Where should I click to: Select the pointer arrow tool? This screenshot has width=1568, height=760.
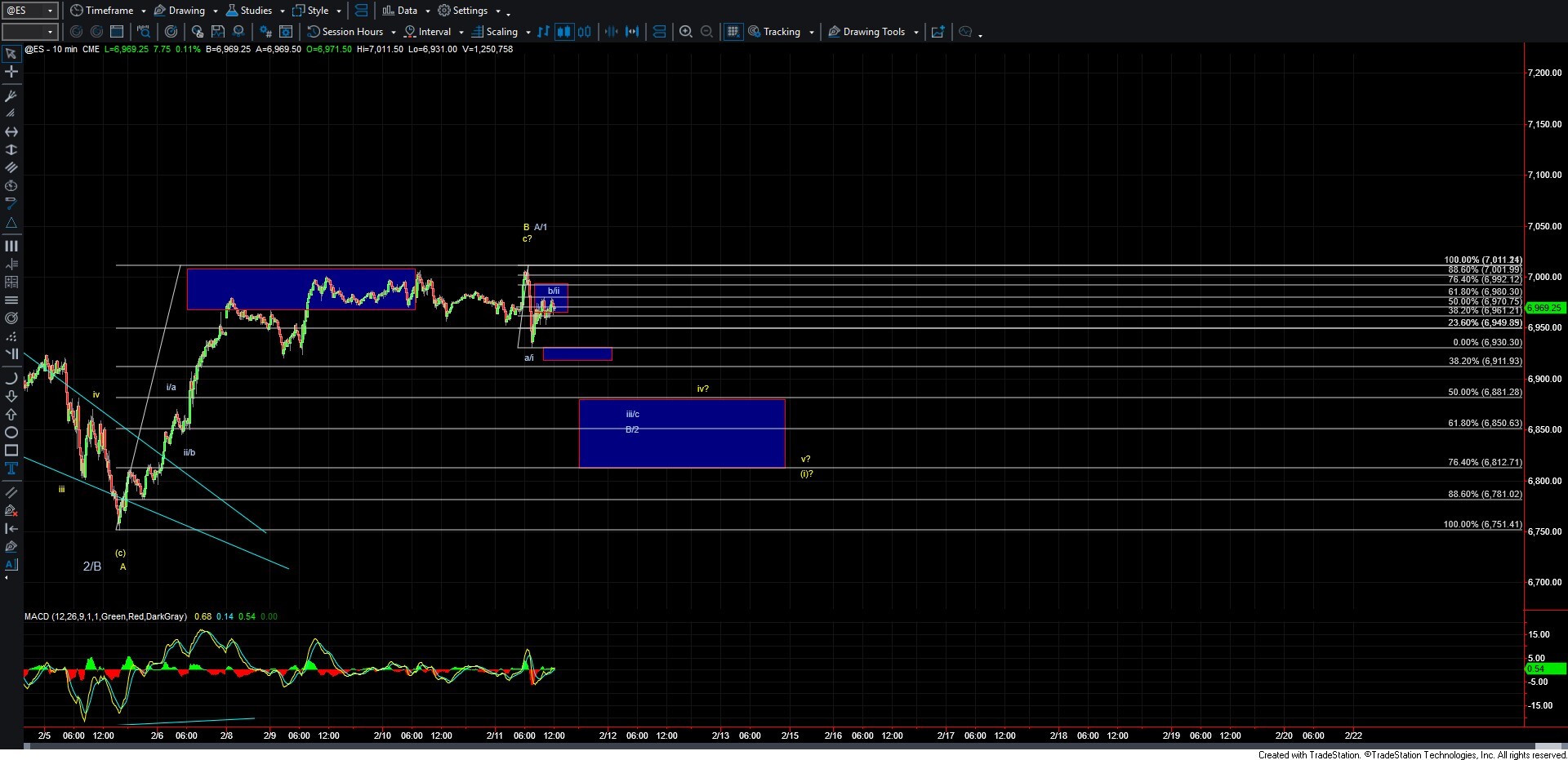pos(11,55)
